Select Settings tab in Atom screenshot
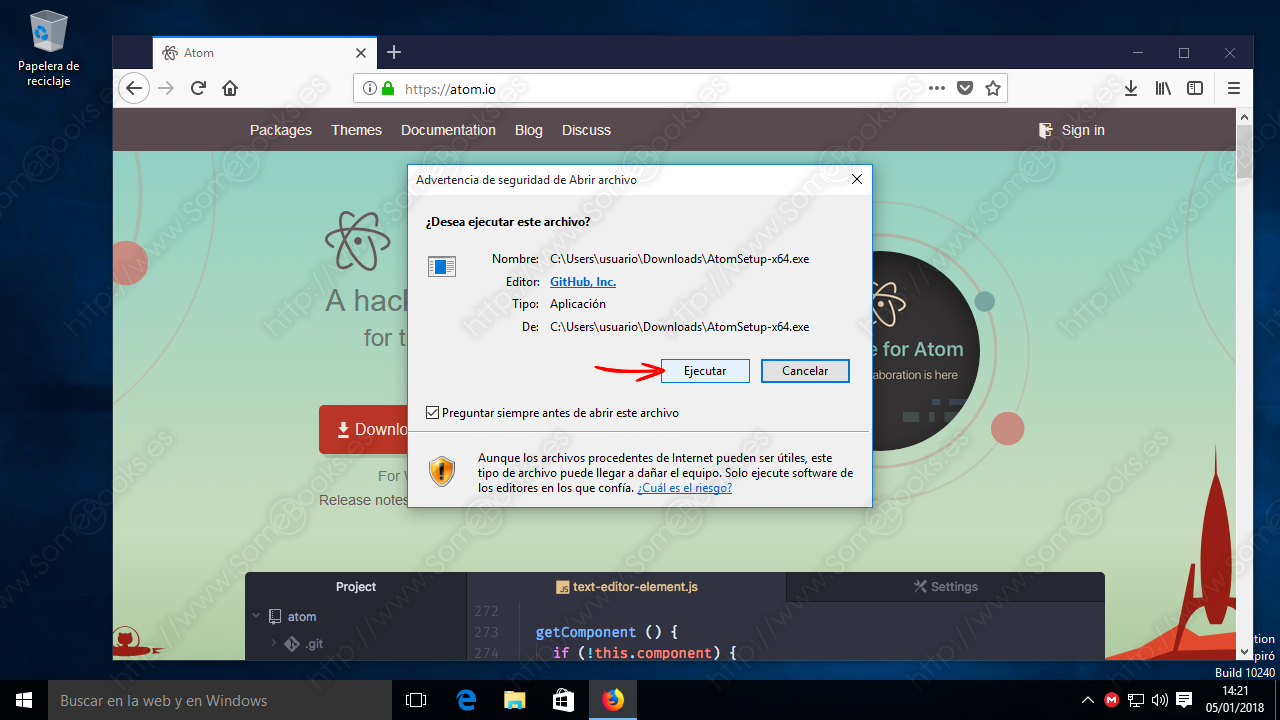Screen dimensions: 1280x720 [945, 587]
